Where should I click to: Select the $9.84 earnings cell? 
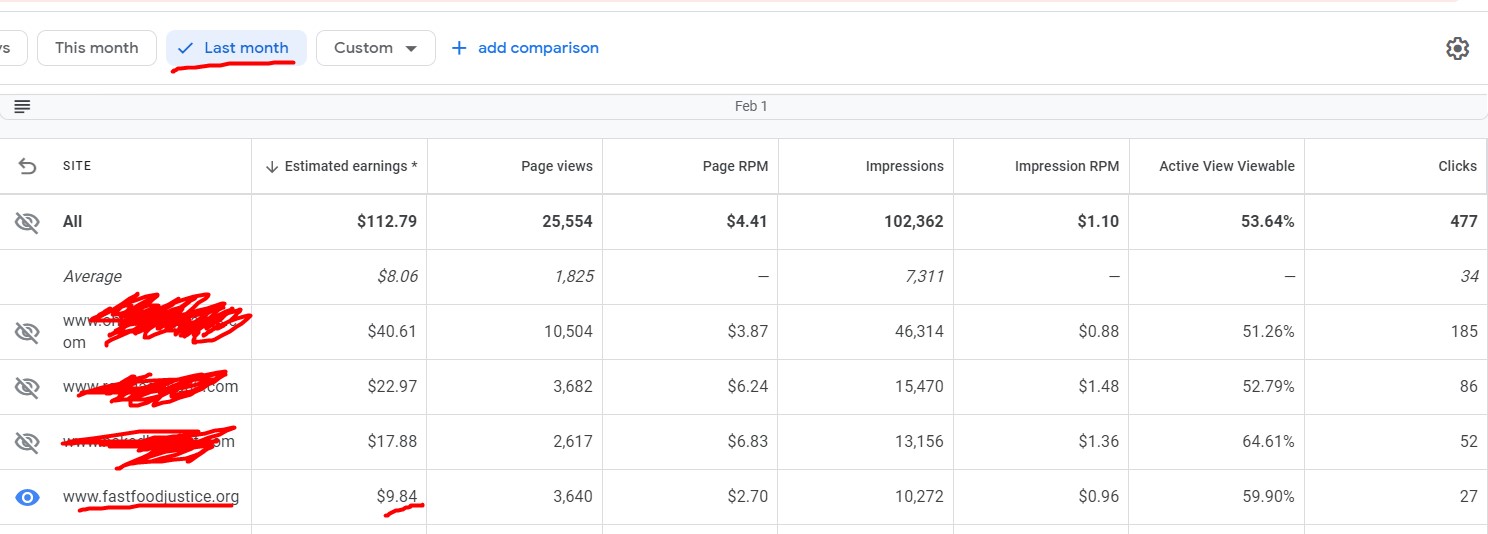tap(397, 496)
